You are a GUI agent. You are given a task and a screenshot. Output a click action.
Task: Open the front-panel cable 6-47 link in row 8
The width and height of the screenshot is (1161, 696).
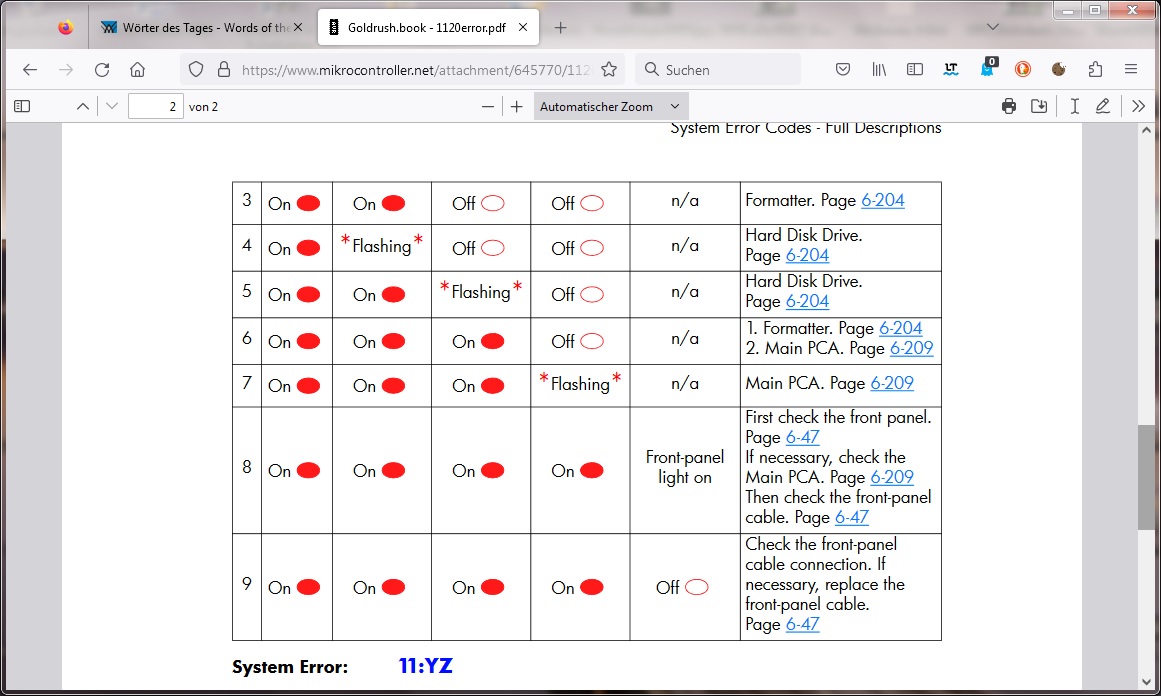pyautogui.click(x=851, y=518)
